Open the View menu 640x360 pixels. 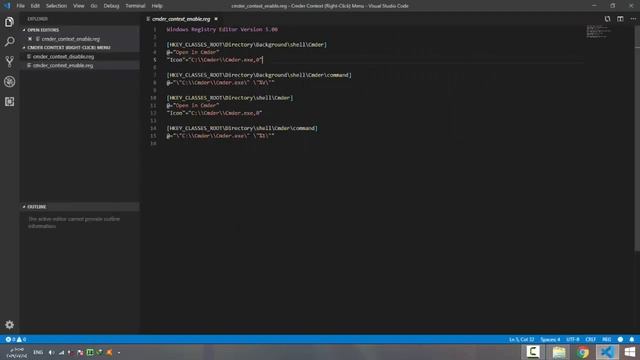[x=78, y=6]
